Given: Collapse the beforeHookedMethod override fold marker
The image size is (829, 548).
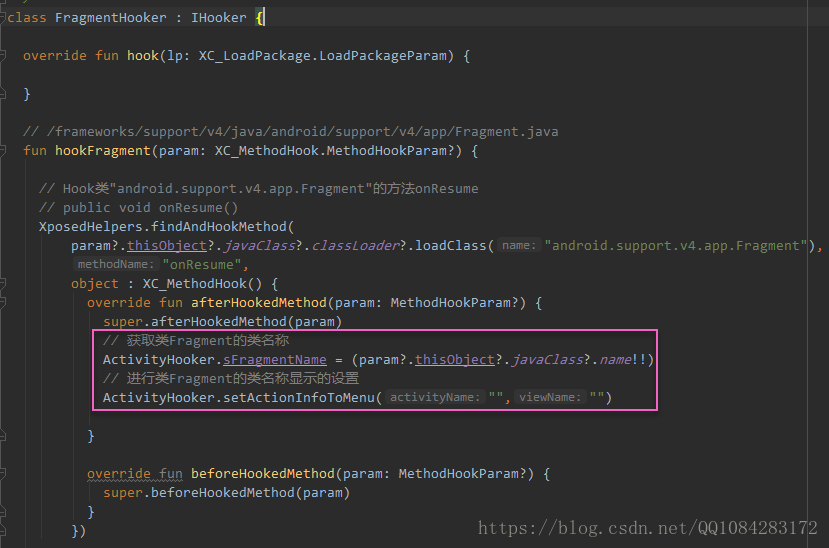Looking at the screenshot, I should pyautogui.click(x=3, y=473).
